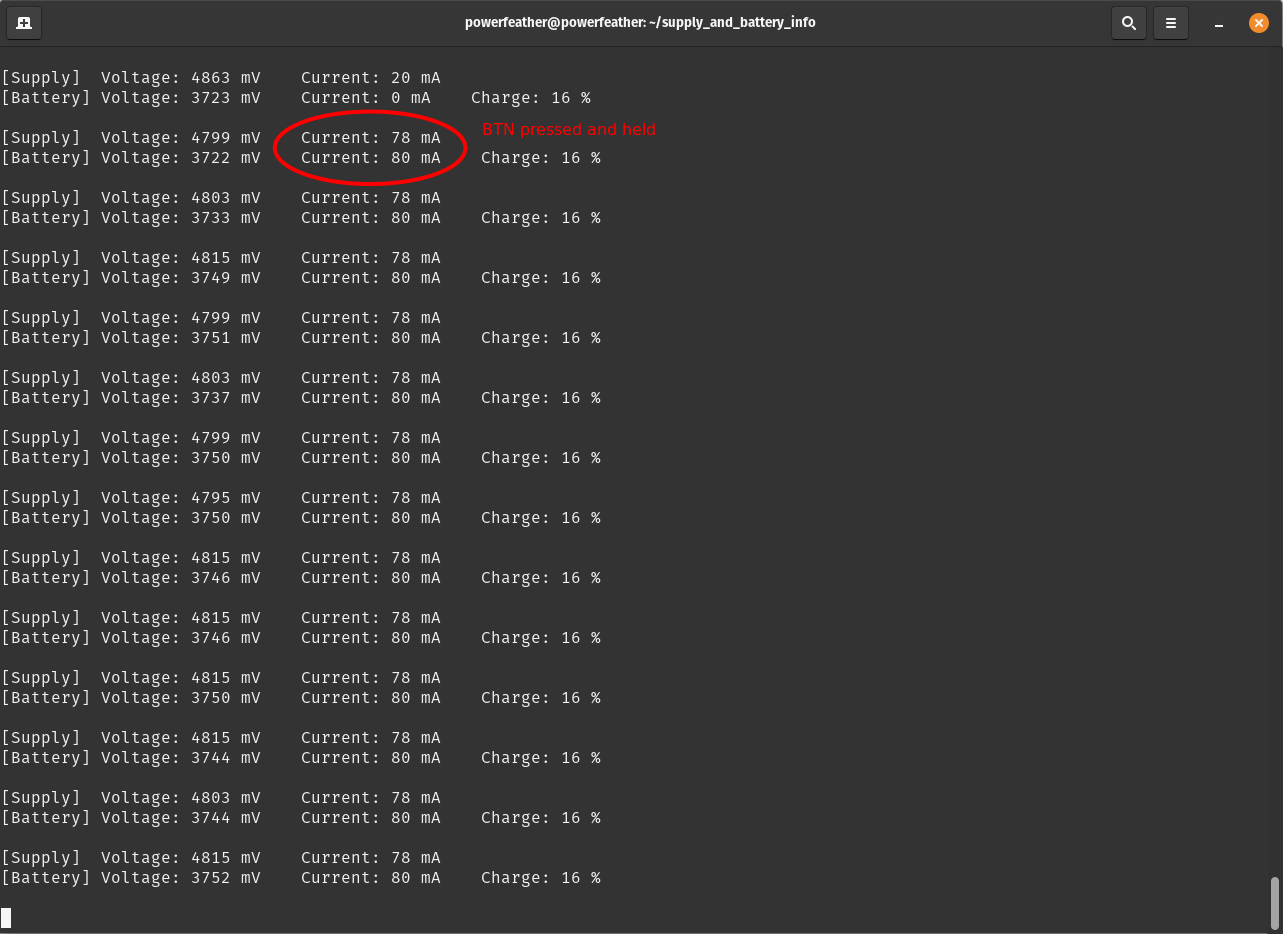Image resolution: width=1283 pixels, height=934 pixels.
Task: Click the supply voltage value 4795 mV
Action: pyautogui.click(x=225, y=498)
